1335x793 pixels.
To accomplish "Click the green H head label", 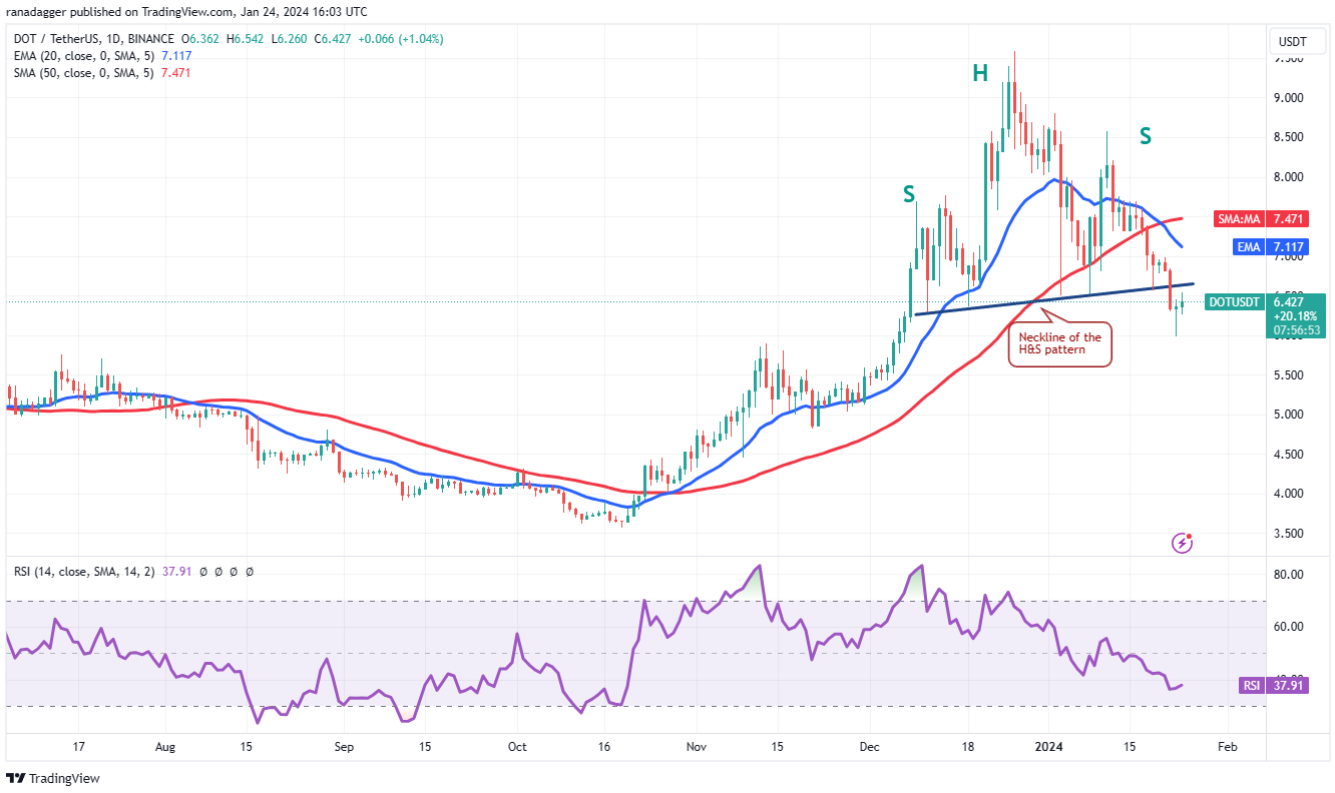I will (x=980, y=72).
